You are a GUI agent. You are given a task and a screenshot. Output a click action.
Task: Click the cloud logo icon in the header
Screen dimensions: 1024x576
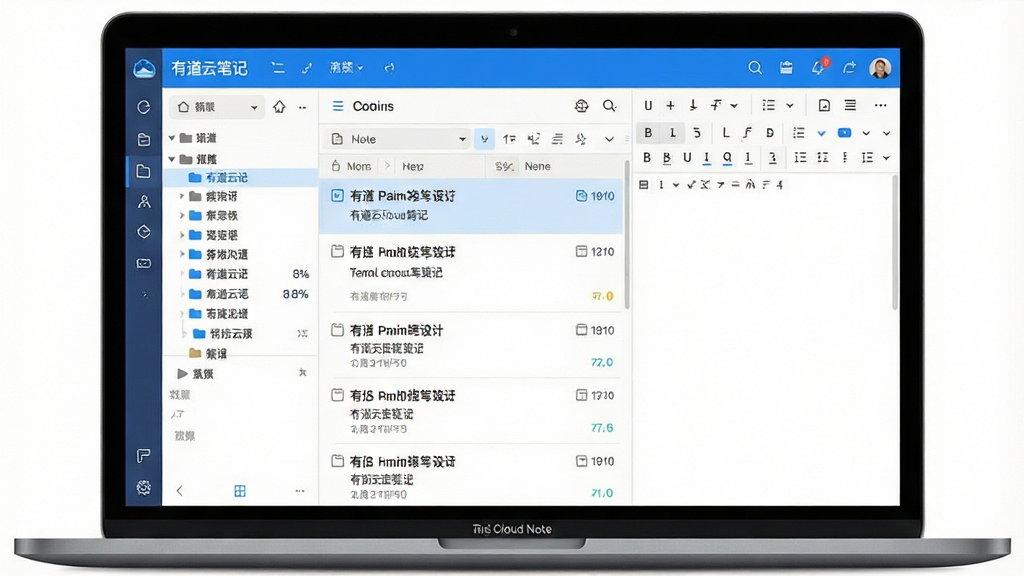[x=144, y=68]
